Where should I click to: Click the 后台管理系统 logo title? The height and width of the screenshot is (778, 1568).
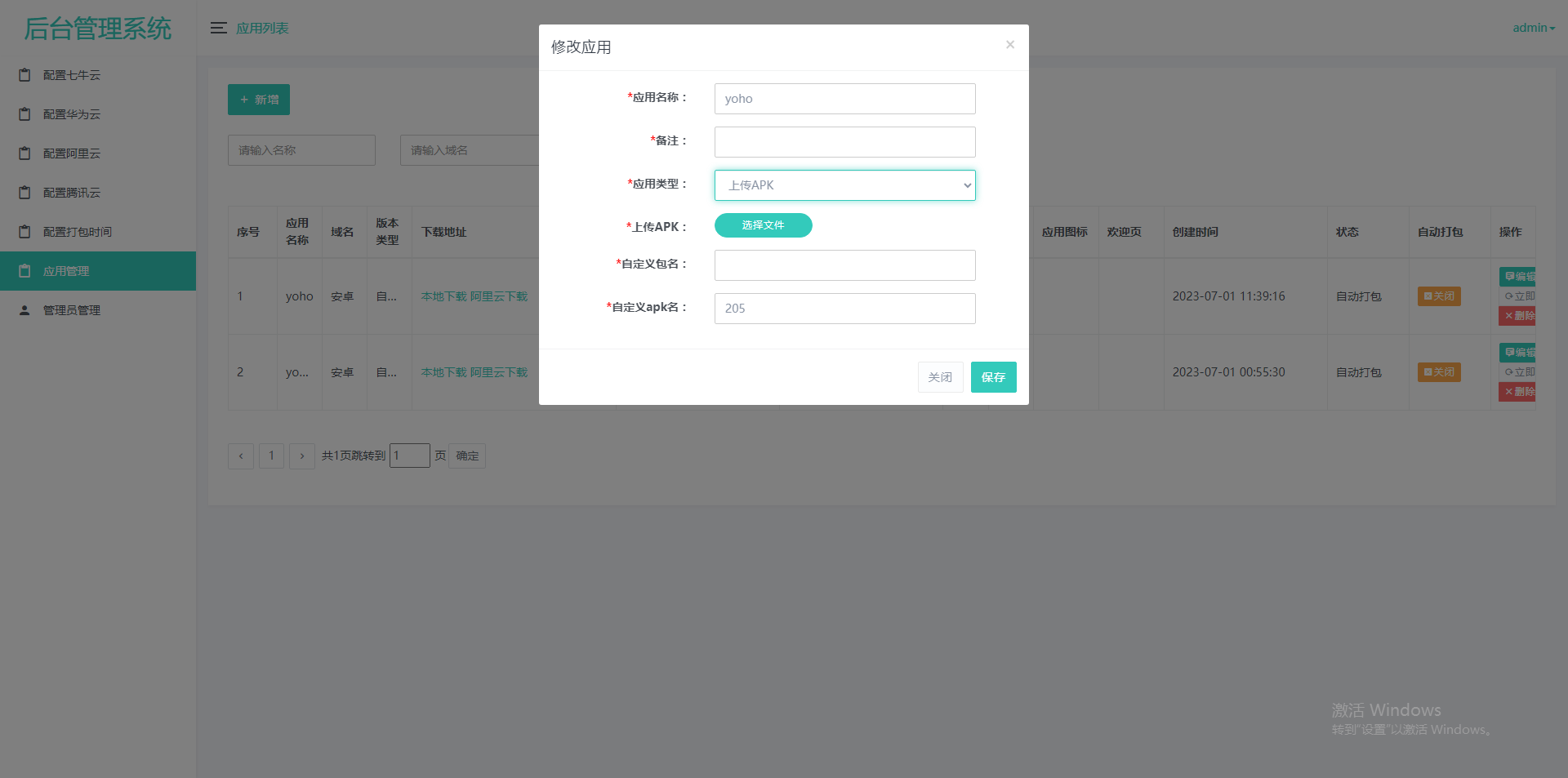click(x=98, y=29)
